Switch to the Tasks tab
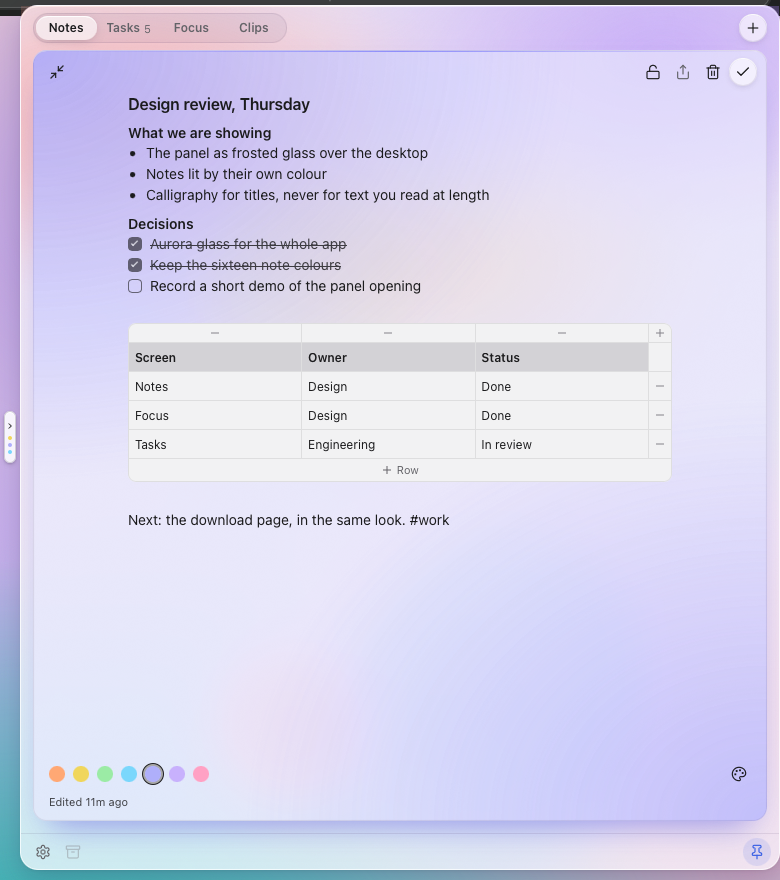 [129, 28]
